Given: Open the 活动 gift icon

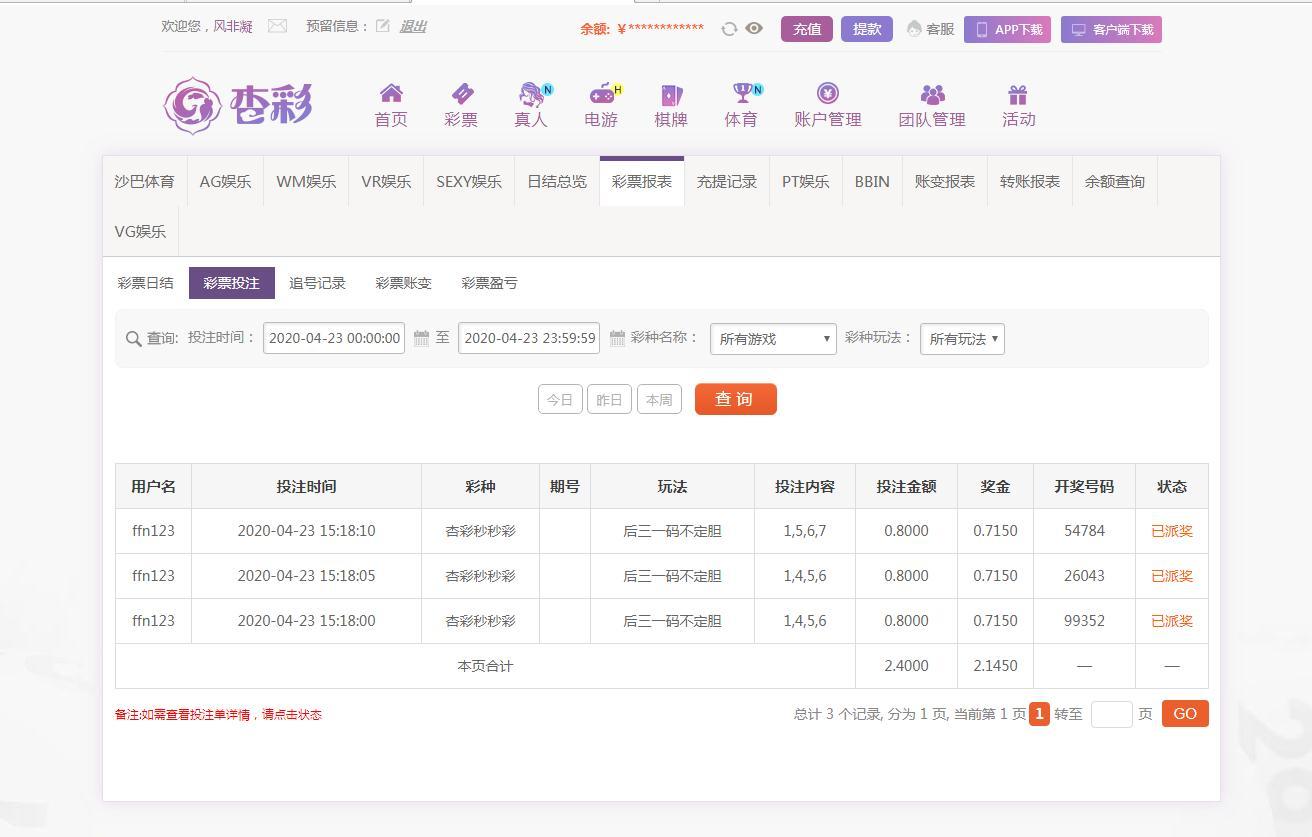Looking at the screenshot, I should click(x=1018, y=94).
